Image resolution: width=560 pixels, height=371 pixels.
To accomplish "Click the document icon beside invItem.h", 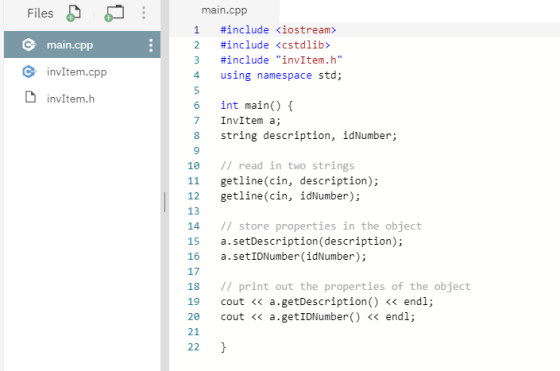I will click(30, 97).
